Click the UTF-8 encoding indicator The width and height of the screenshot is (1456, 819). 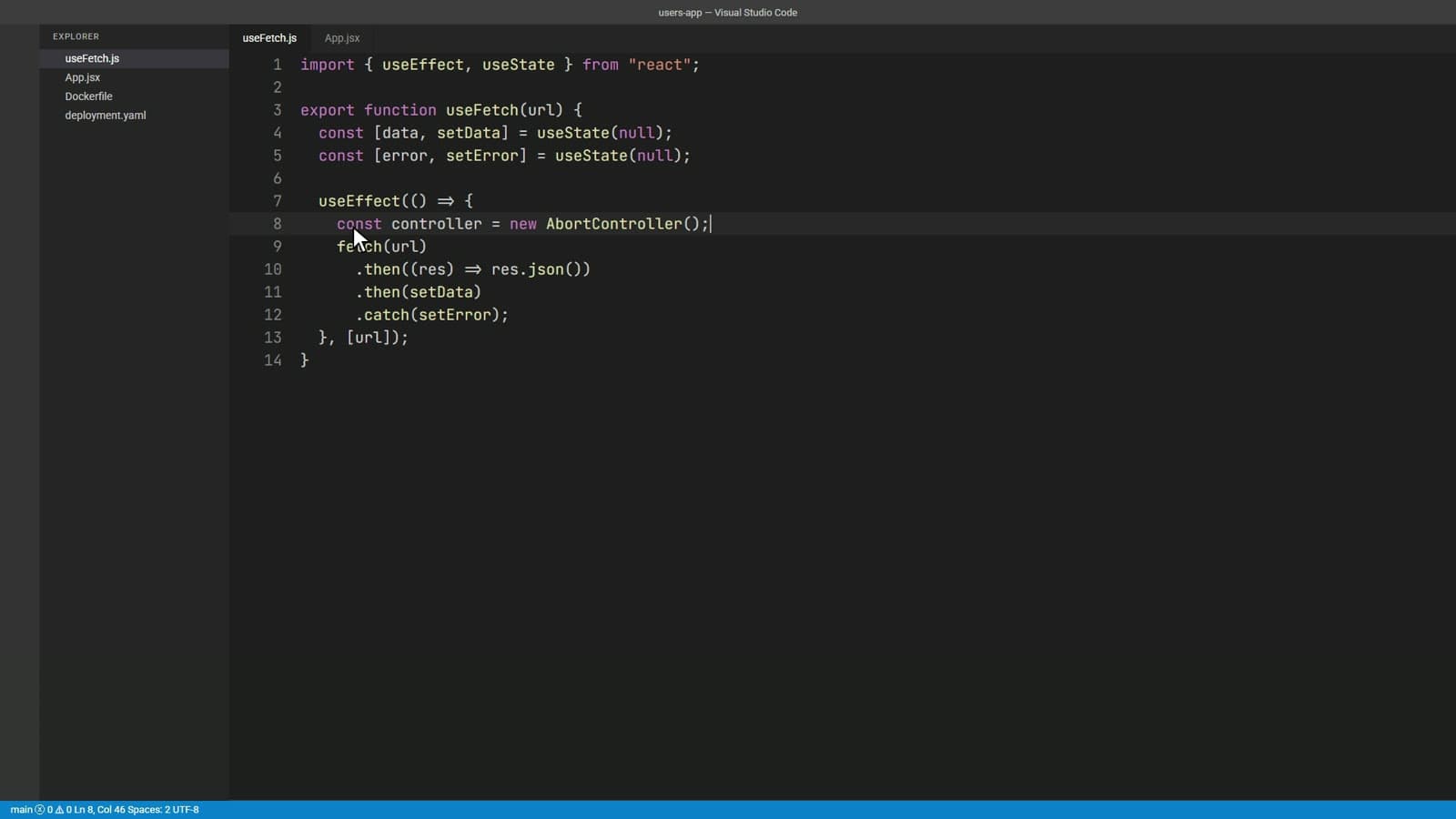click(x=186, y=810)
